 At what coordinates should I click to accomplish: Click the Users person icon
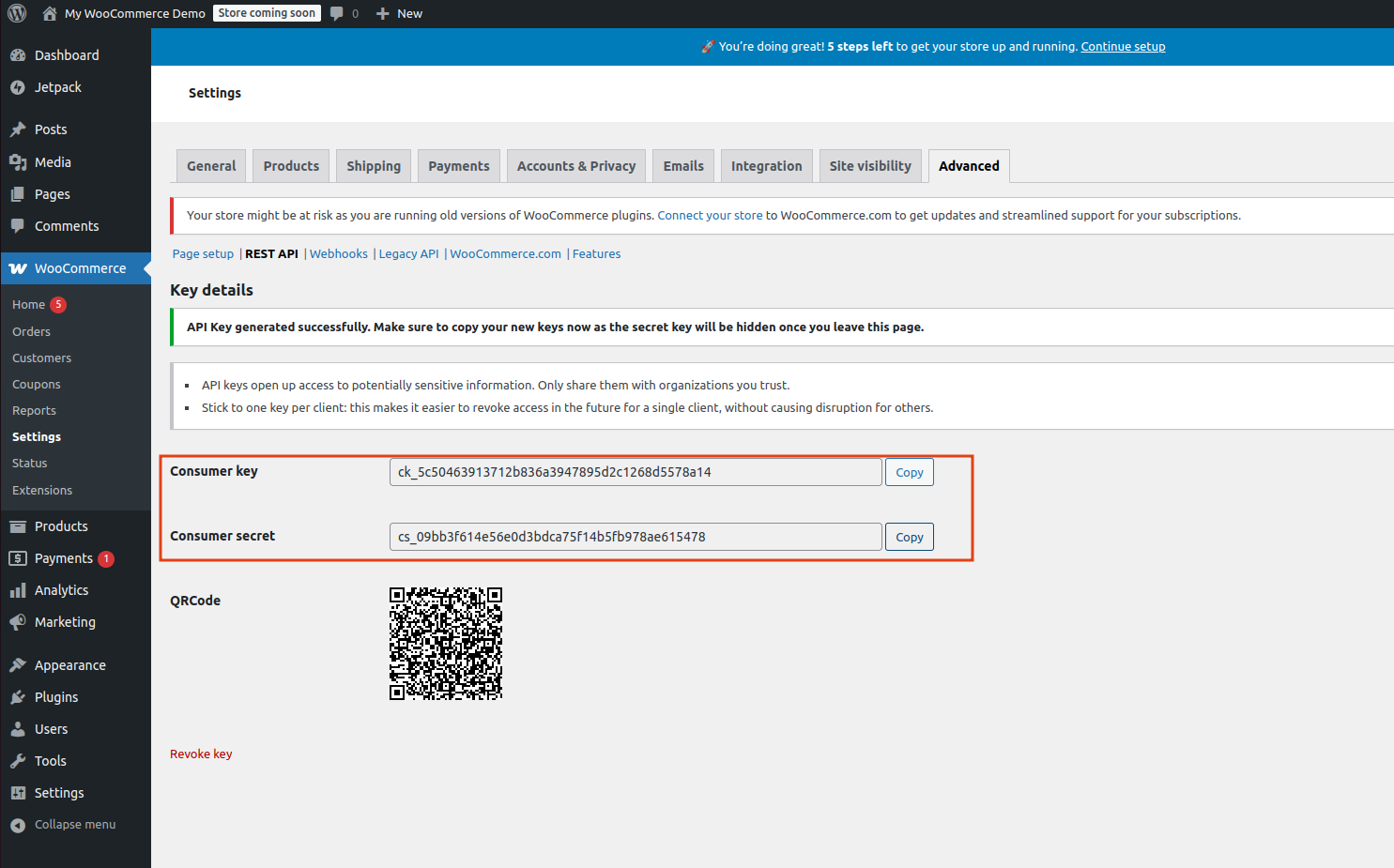[18, 729]
